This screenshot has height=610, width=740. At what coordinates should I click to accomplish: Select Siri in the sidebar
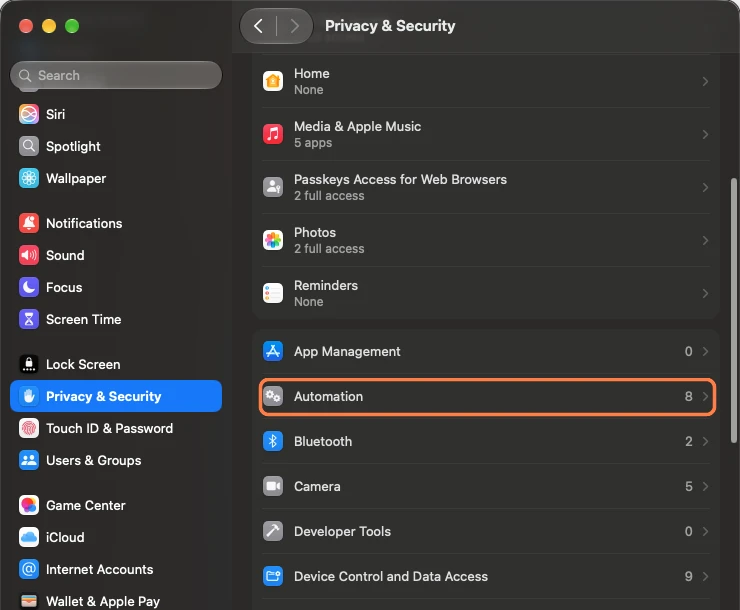[x=116, y=114]
